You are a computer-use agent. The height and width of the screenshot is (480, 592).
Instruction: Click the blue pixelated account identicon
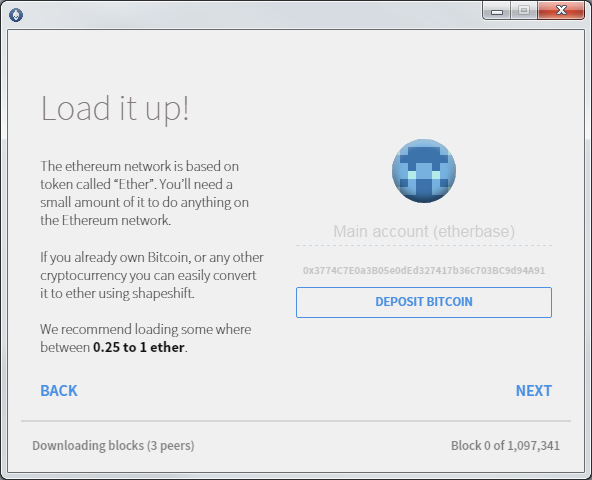pos(424,171)
